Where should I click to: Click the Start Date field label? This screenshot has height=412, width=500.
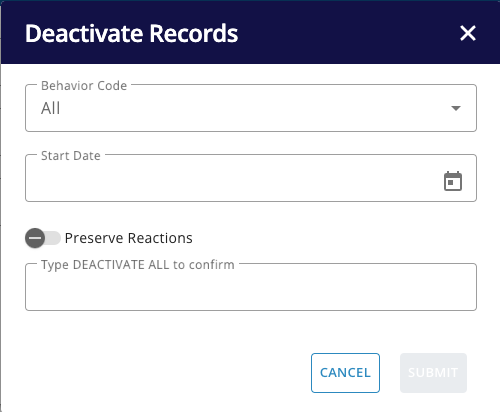(x=71, y=156)
